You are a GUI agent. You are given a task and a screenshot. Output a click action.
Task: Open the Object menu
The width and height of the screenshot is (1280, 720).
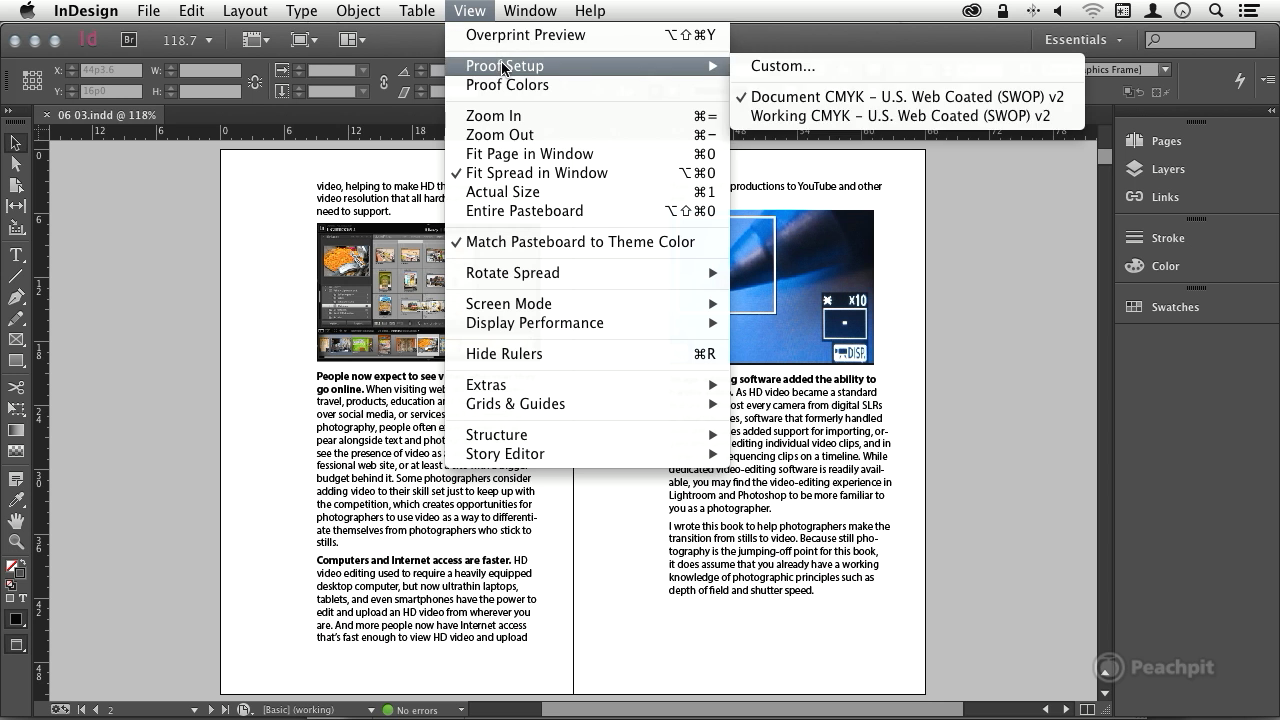(358, 11)
